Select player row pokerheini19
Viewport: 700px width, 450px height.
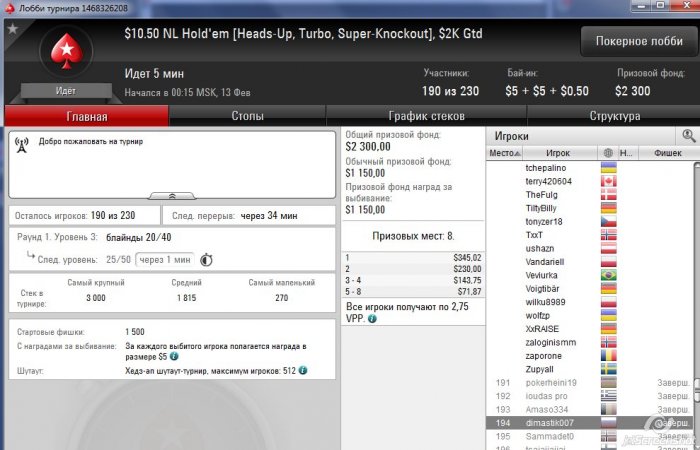pos(590,383)
